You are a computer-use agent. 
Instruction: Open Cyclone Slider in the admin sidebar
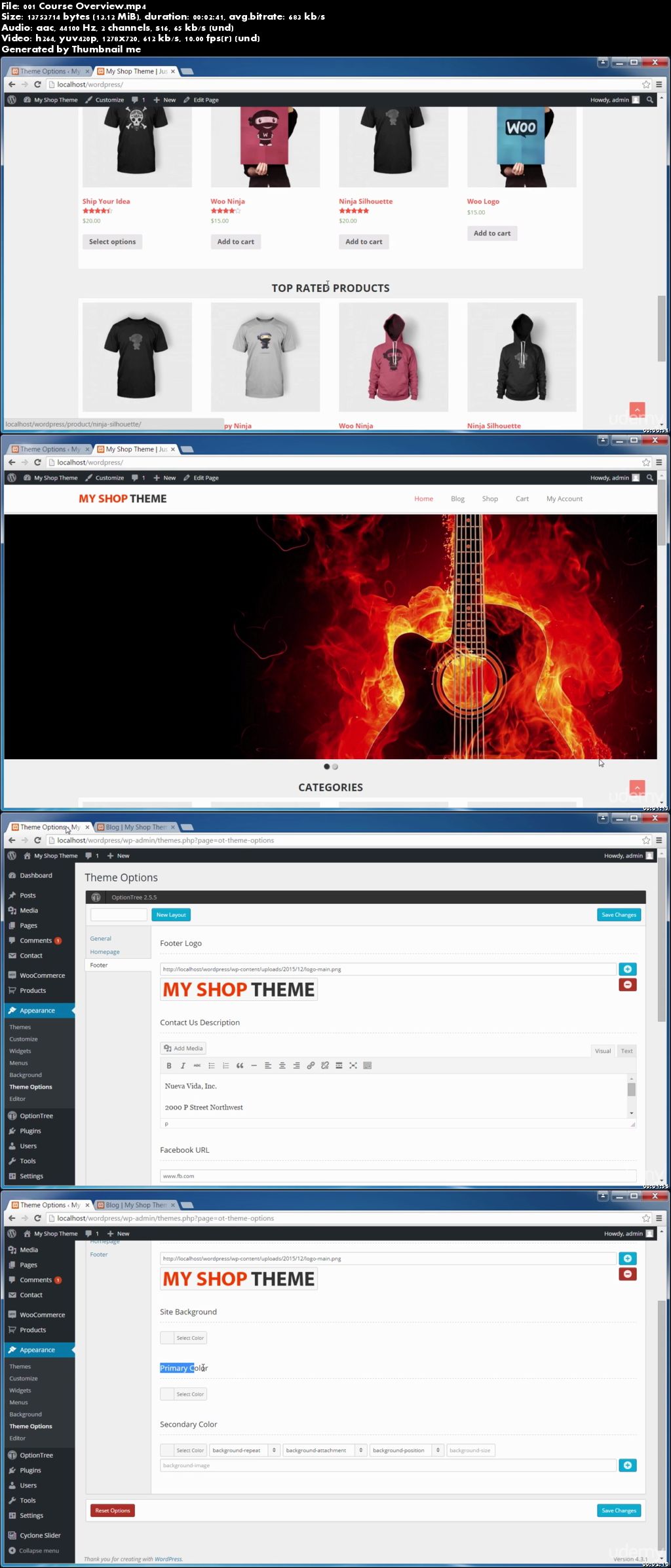click(39, 1535)
